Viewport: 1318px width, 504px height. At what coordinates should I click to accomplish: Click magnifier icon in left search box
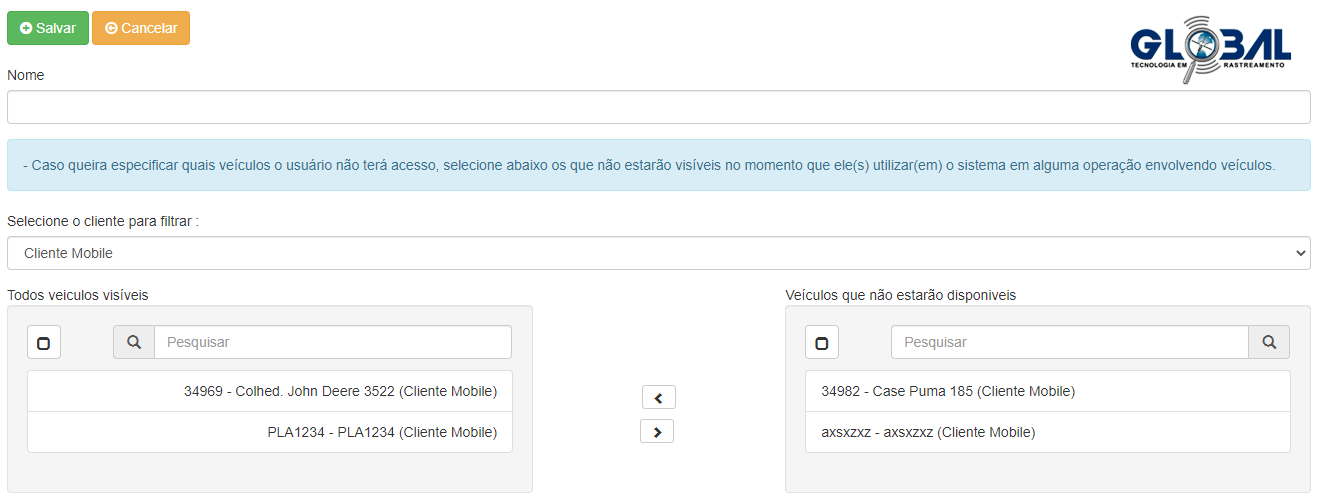[x=134, y=342]
